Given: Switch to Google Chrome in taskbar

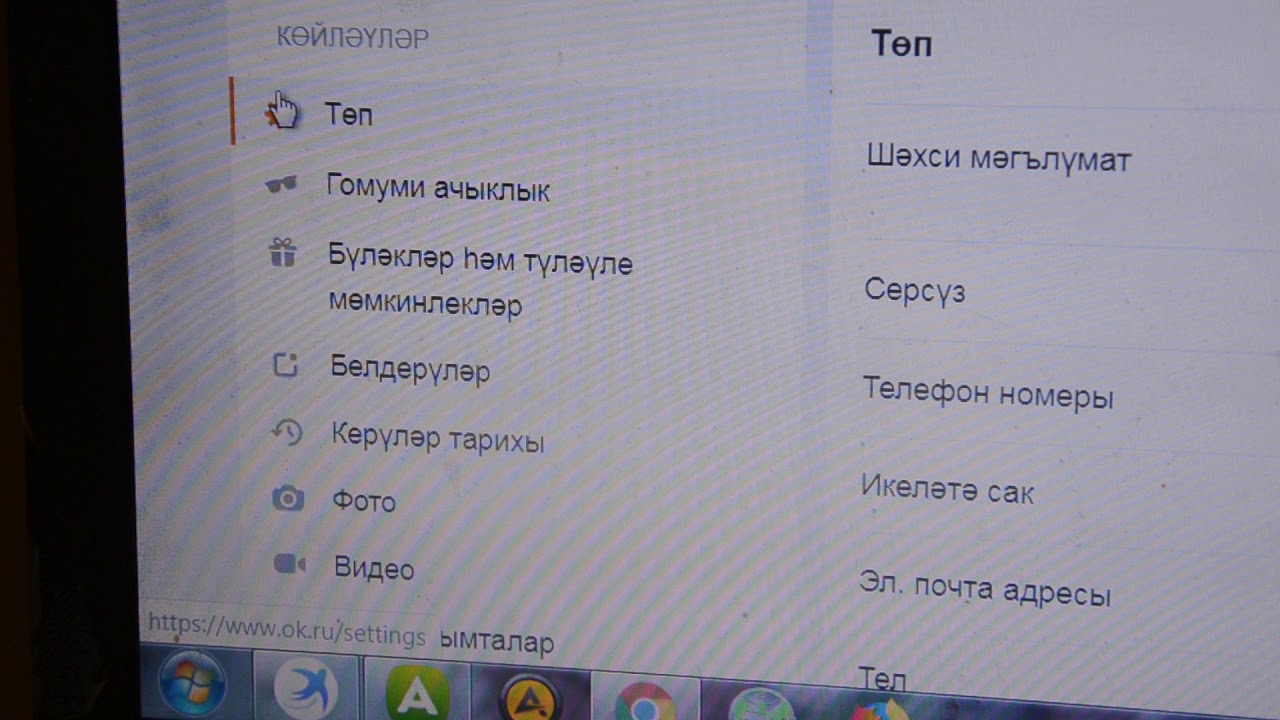Looking at the screenshot, I should pos(644,702).
